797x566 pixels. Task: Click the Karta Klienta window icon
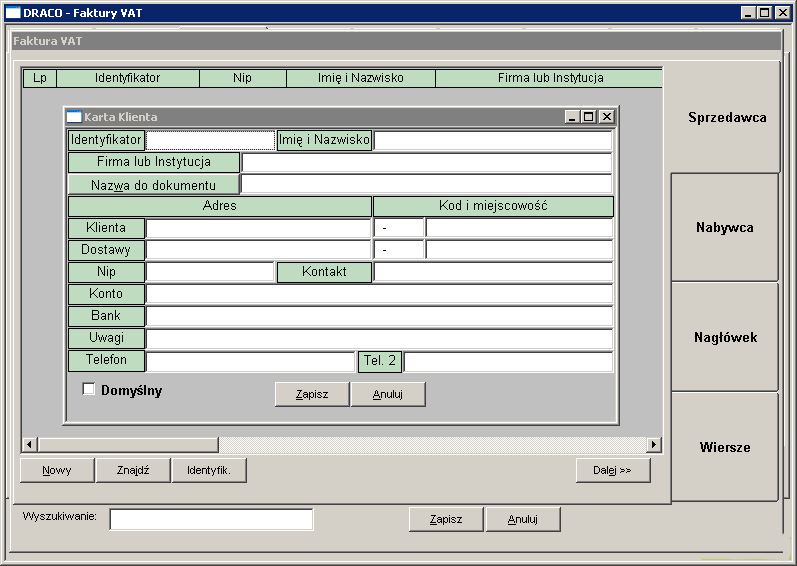74,117
